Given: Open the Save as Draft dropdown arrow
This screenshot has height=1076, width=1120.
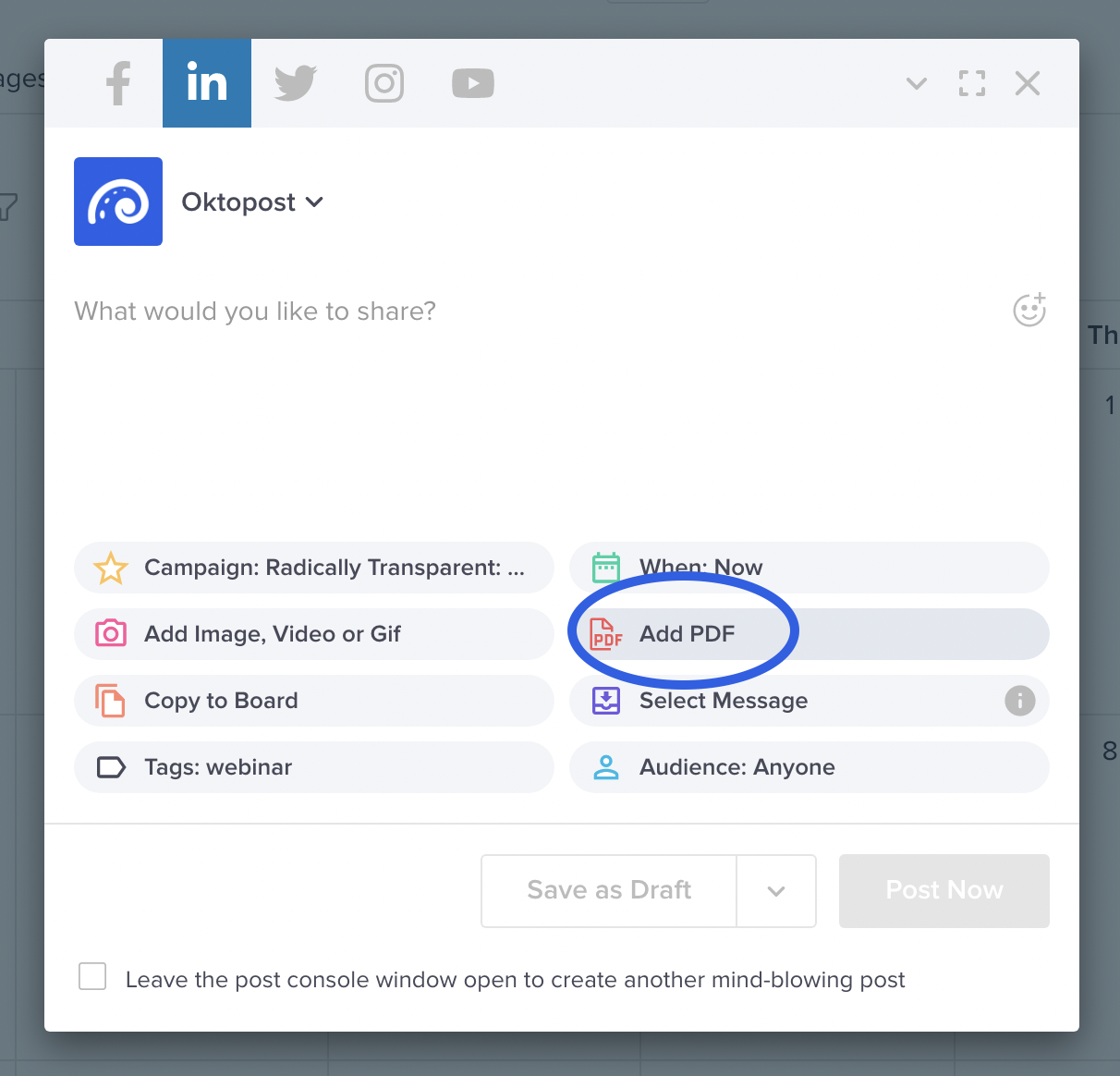Looking at the screenshot, I should click(776, 891).
